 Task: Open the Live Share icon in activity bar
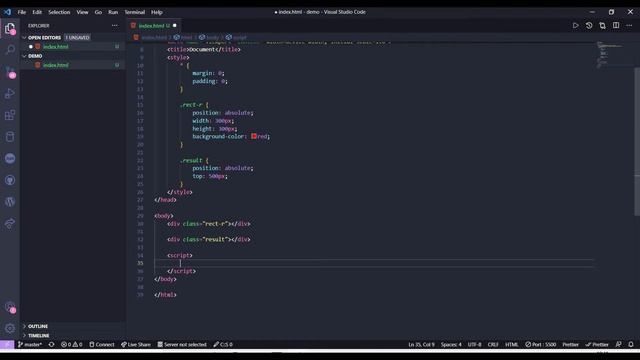pyautogui.click(x=10, y=223)
